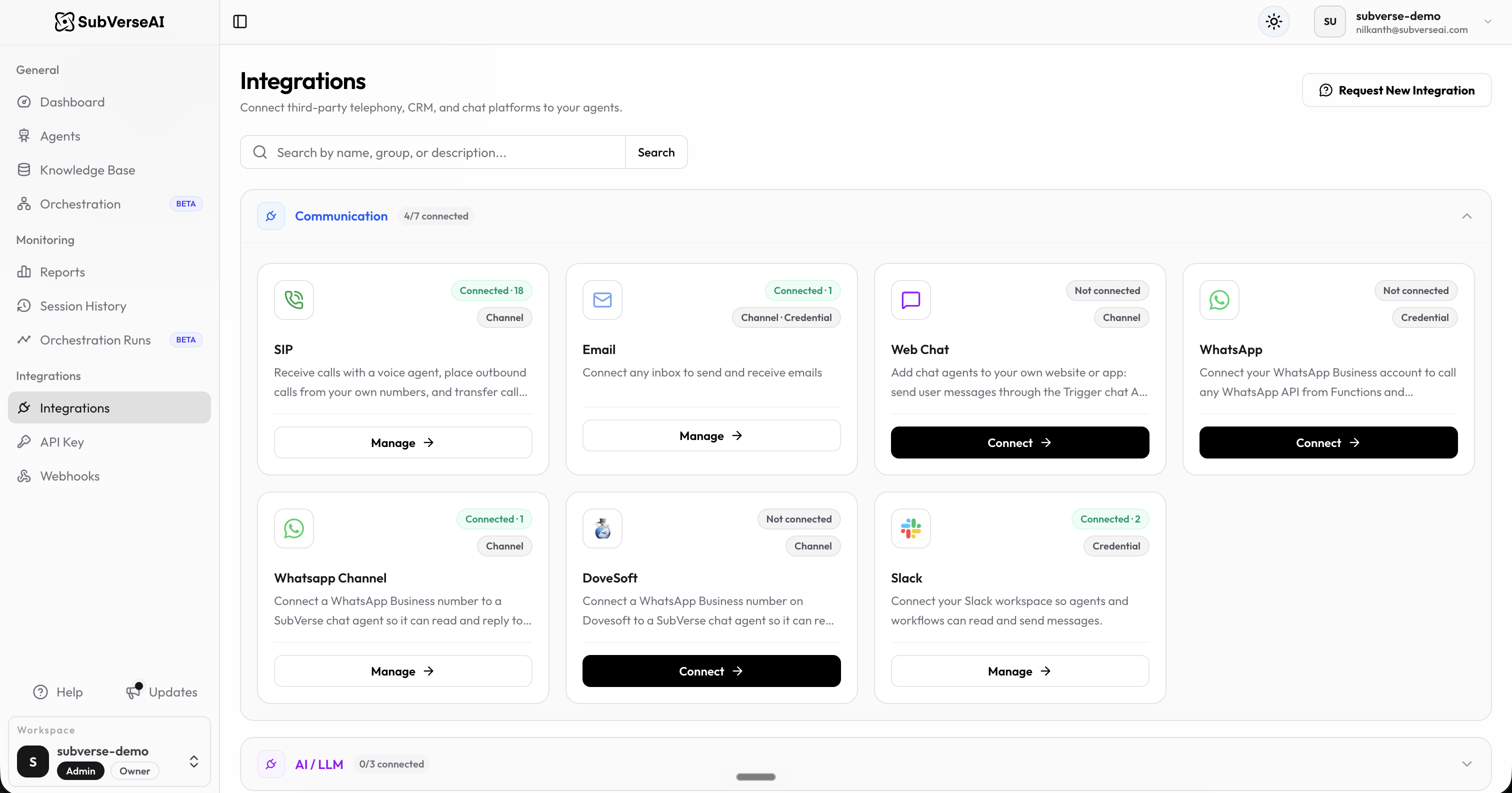Screen dimensions: 1512x793
Task: Click the SIP phone icon
Action: click(294, 300)
